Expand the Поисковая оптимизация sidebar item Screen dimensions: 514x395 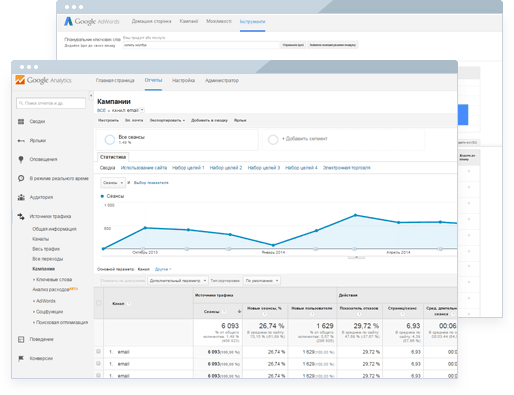coord(60,323)
